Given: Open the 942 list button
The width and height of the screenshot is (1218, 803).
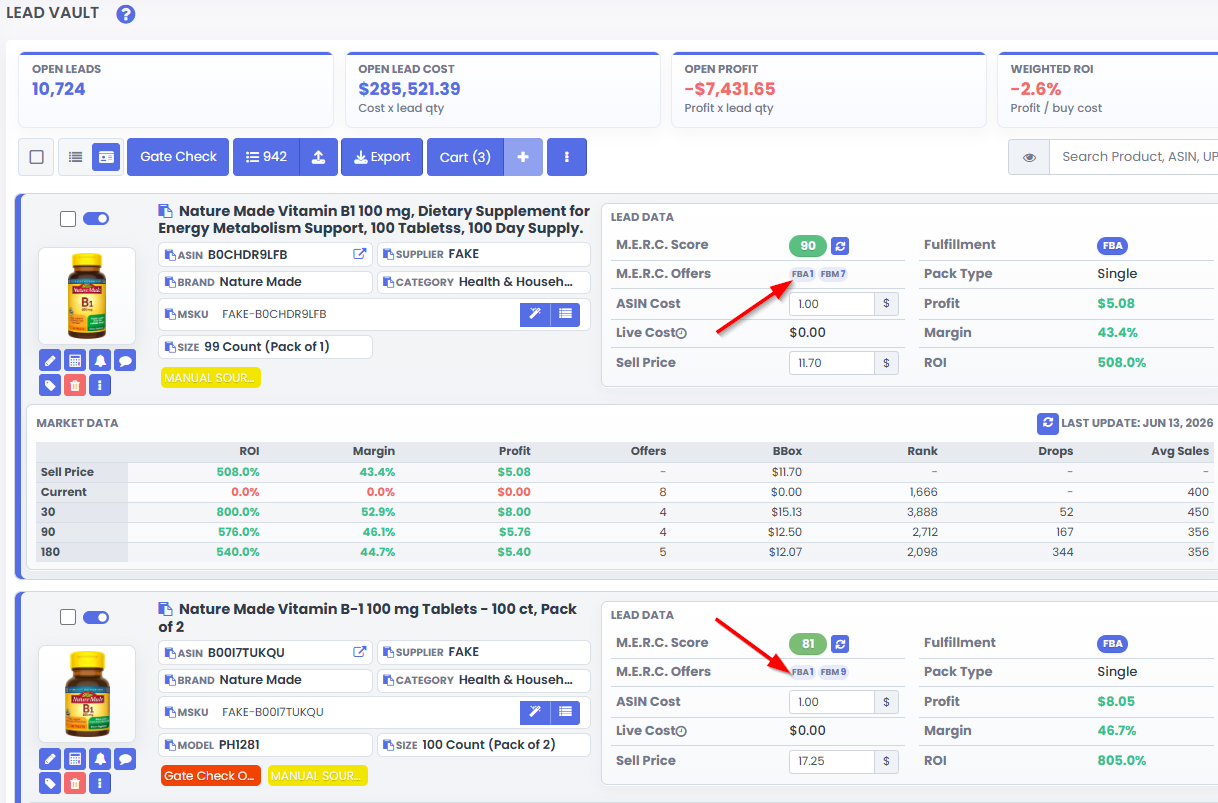Looking at the screenshot, I should click(266, 157).
